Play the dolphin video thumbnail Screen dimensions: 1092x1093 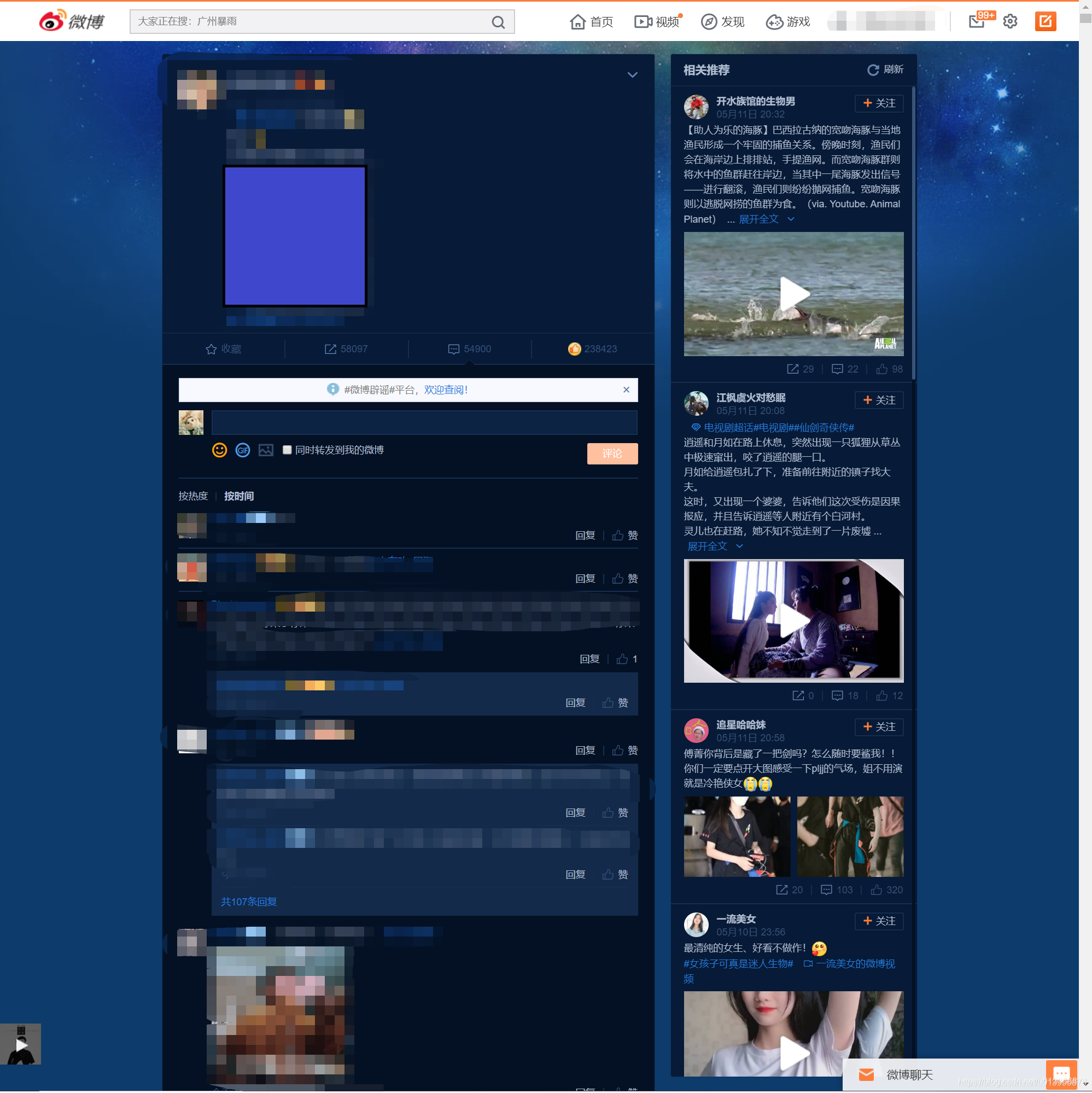(x=793, y=294)
